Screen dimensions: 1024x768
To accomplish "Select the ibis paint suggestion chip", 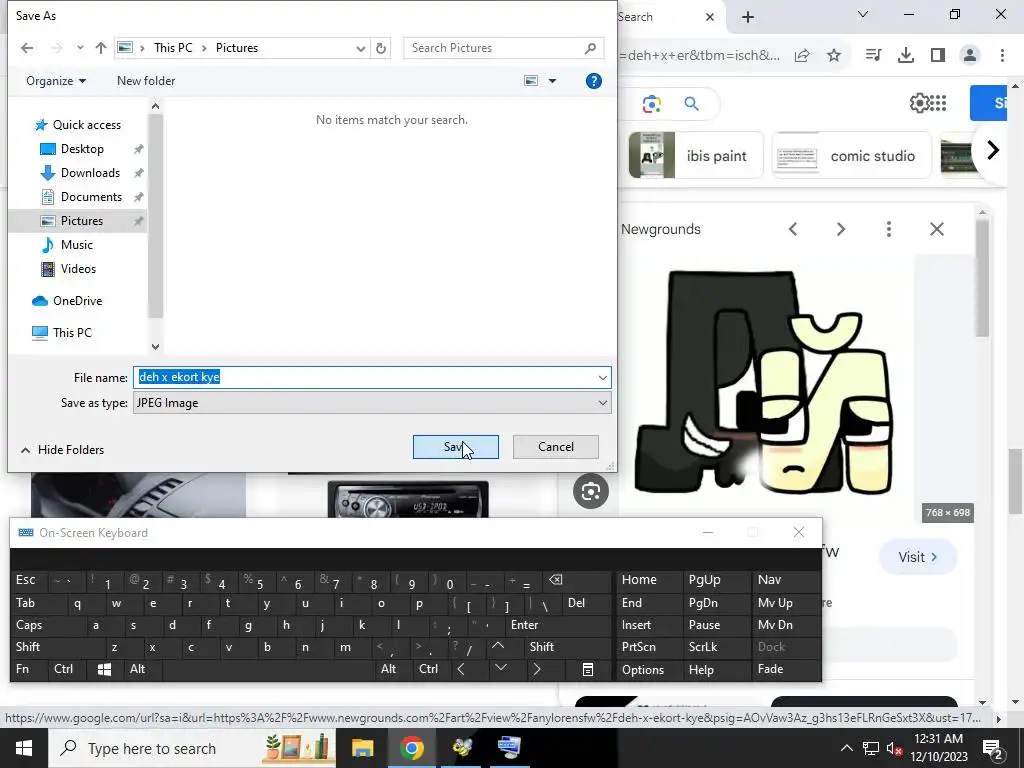I will [x=696, y=155].
